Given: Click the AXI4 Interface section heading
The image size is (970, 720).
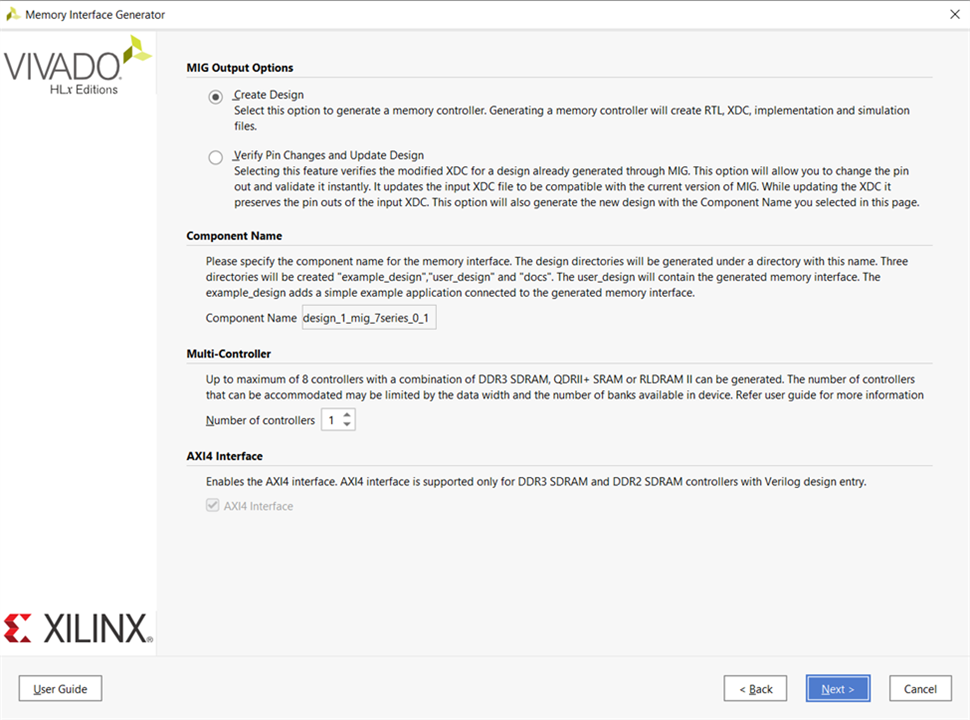Looking at the screenshot, I should coord(225,456).
